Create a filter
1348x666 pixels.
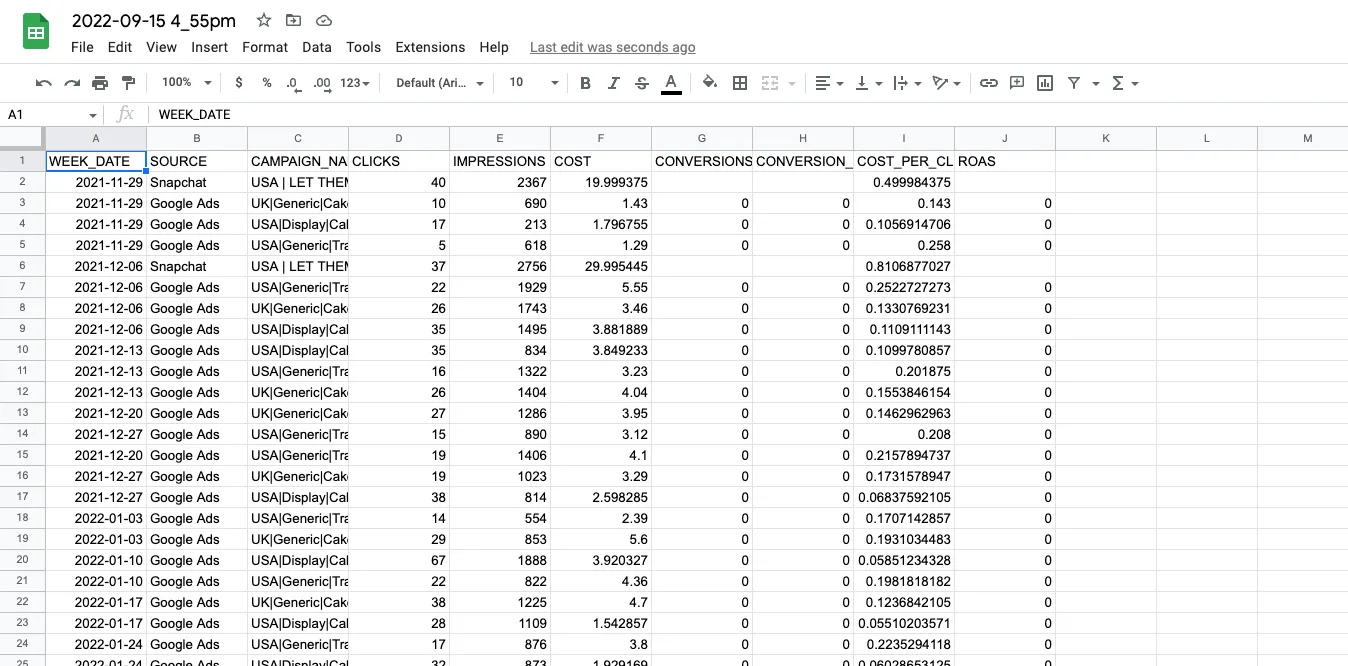[1074, 83]
